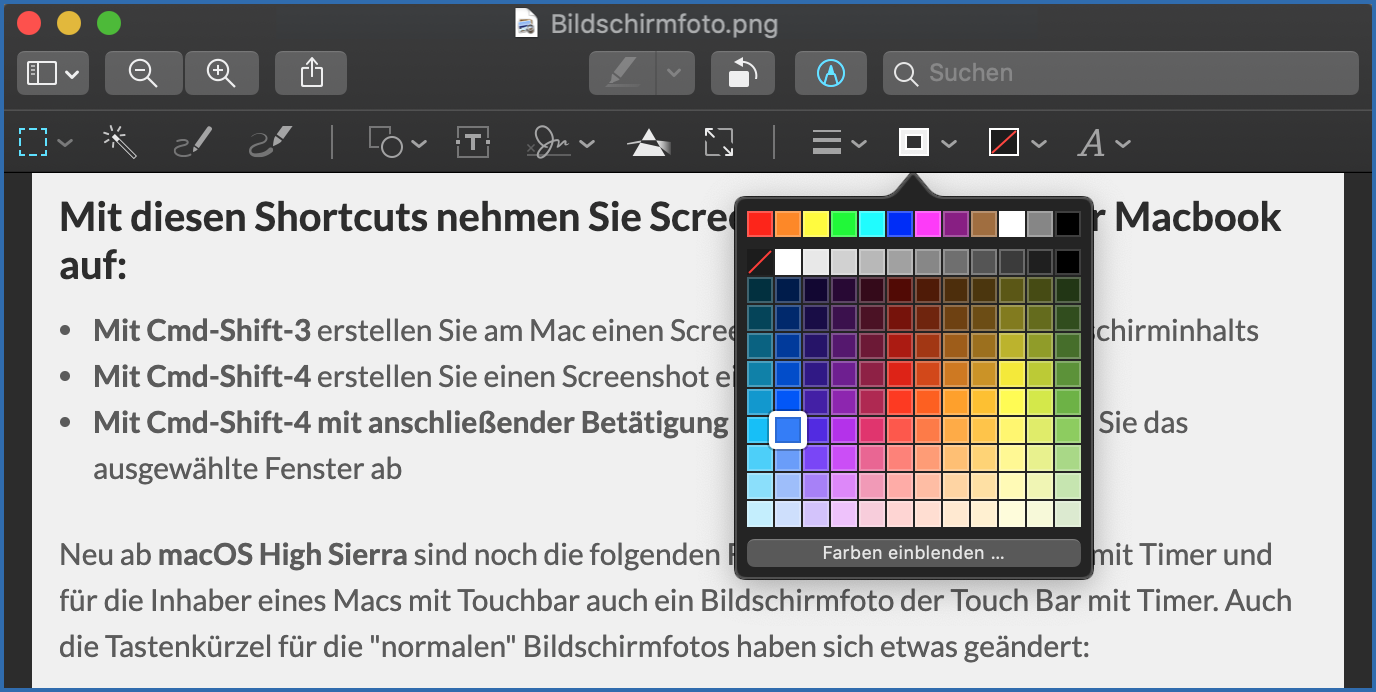1376x692 pixels.
Task: Choose the Sketch pen tool
Action: 193,143
